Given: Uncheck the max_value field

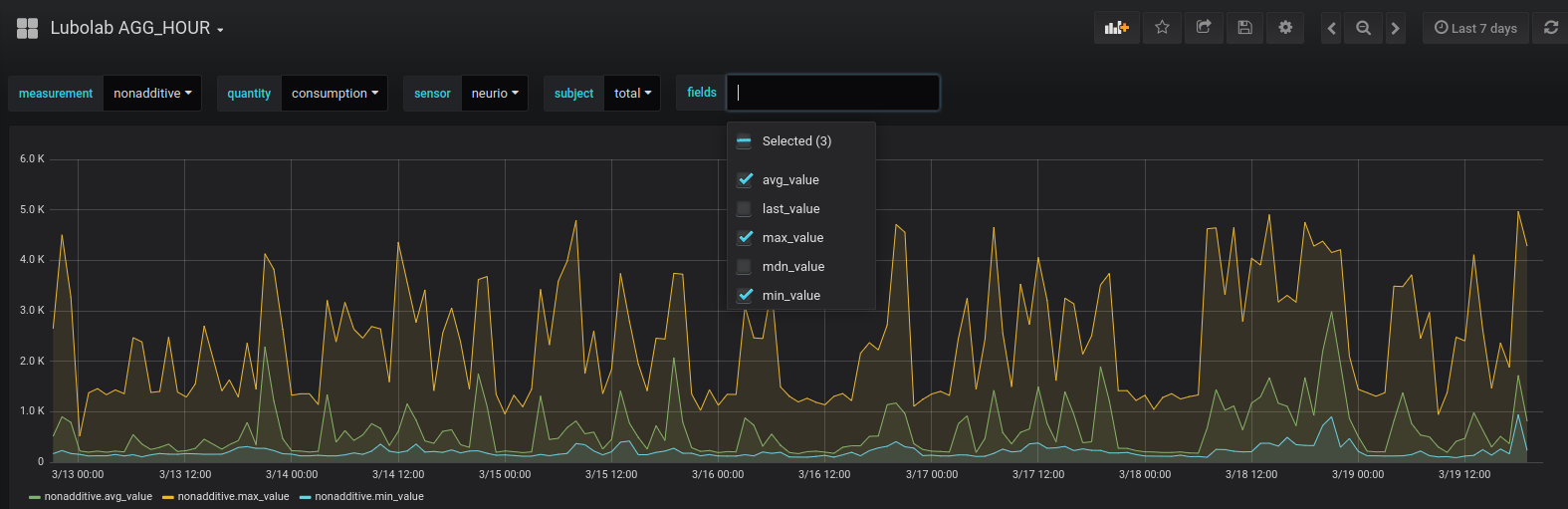Looking at the screenshot, I should click(x=744, y=237).
